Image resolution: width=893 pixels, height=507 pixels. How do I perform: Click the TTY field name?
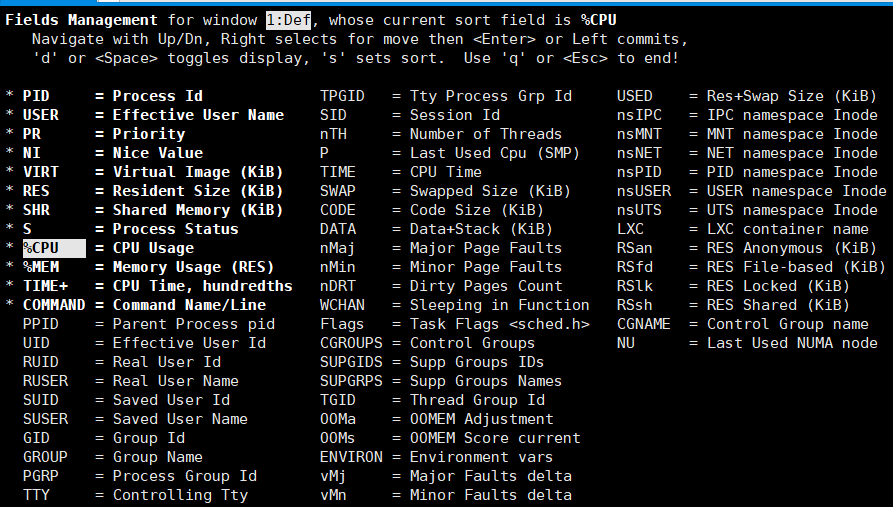point(36,495)
